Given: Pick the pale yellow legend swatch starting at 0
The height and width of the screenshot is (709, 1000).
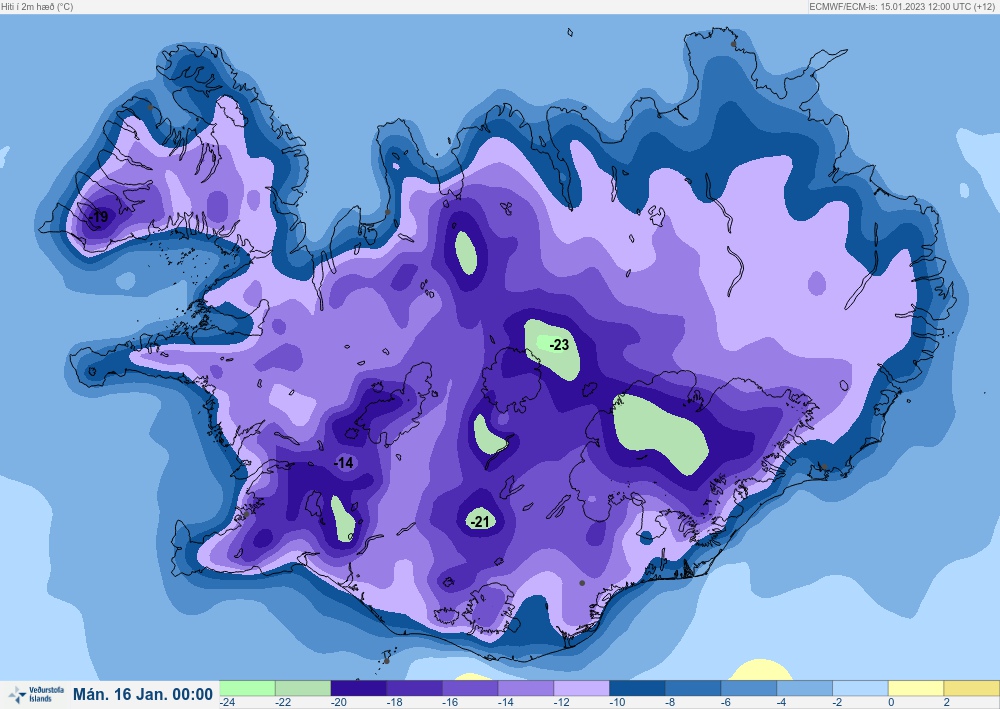Looking at the screenshot, I should [x=916, y=688].
